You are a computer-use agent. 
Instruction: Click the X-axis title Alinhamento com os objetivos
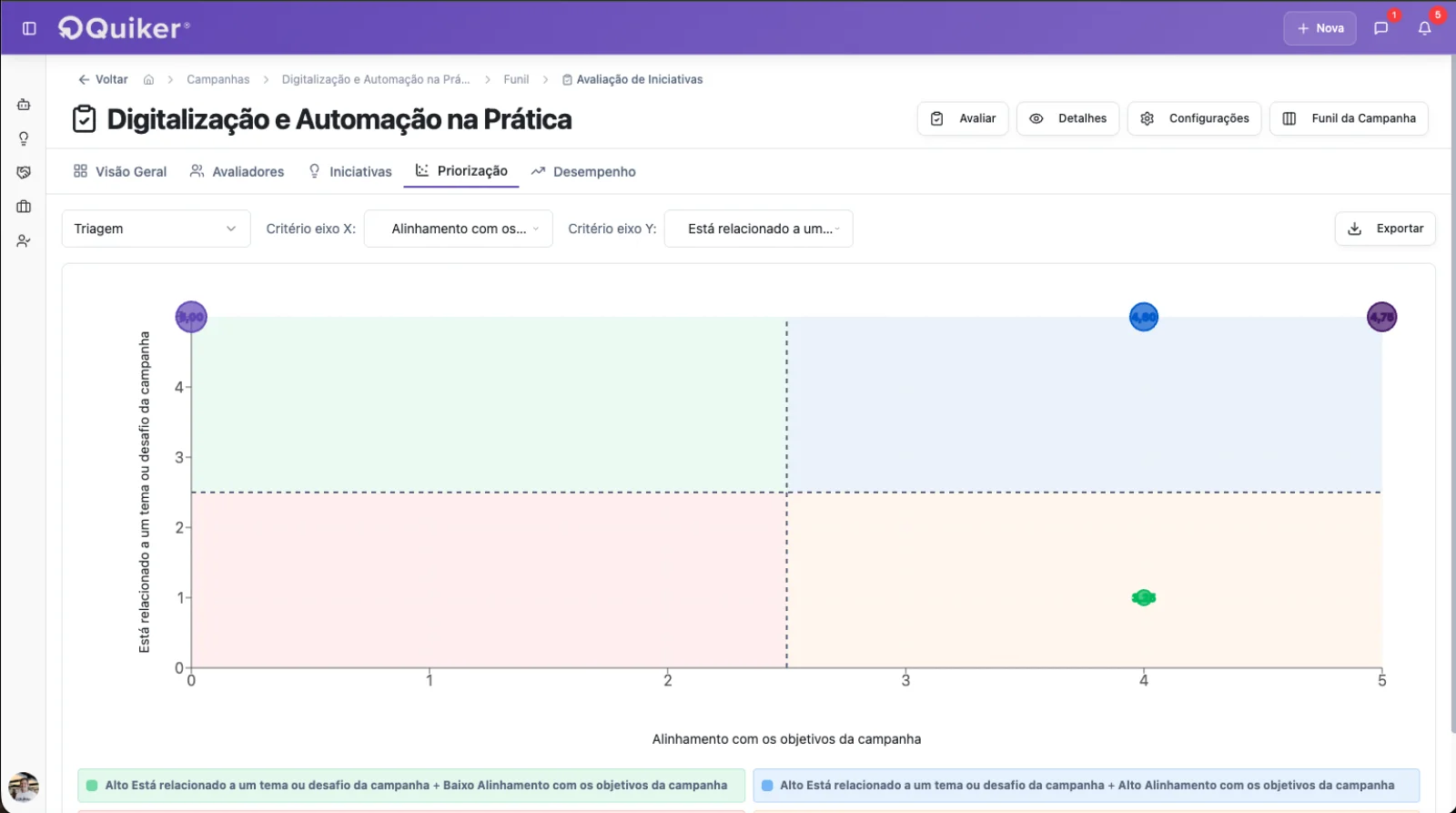click(x=786, y=739)
